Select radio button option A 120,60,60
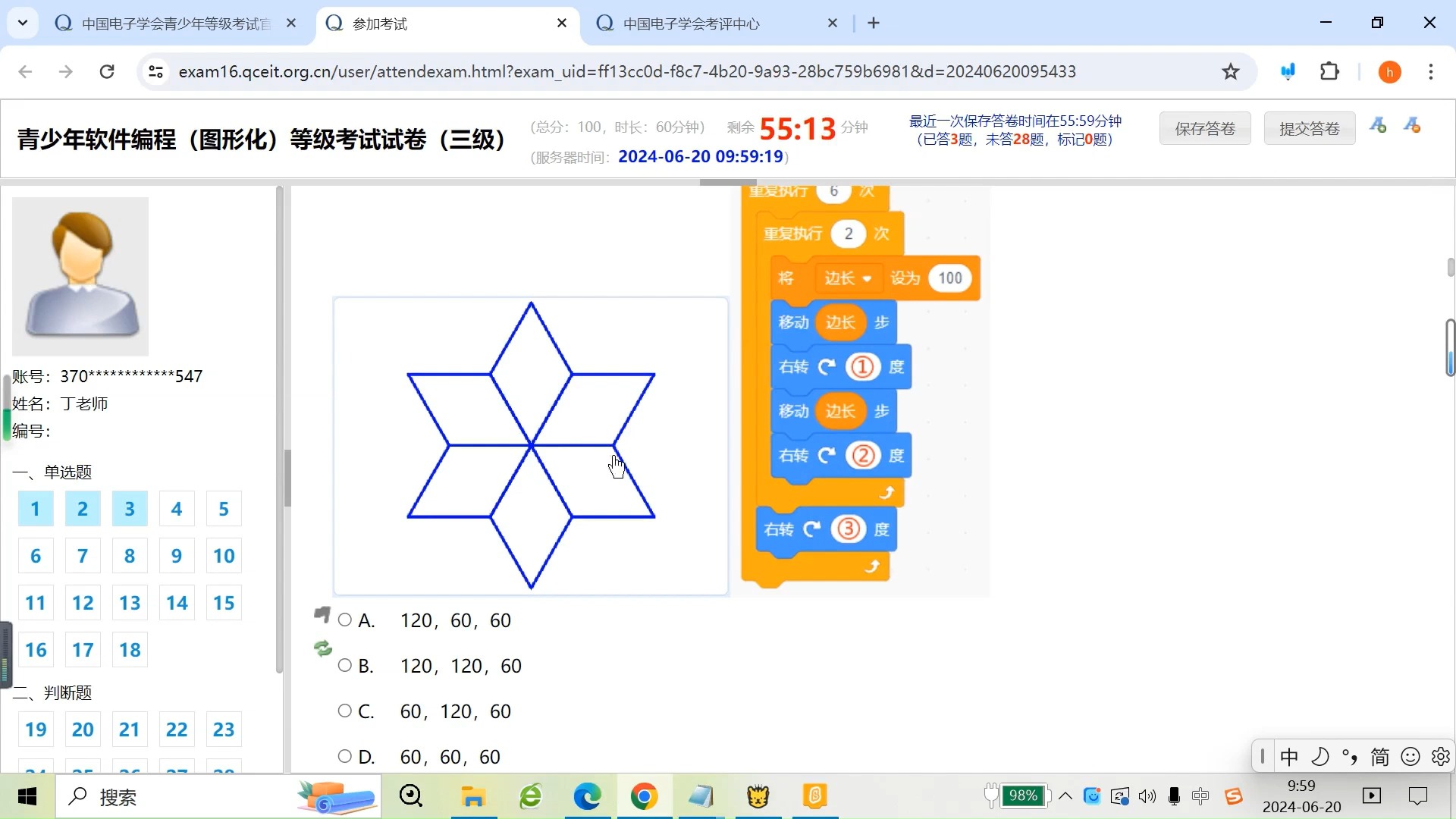Image resolution: width=1456 pixels, height=819 pixels. click(x=346, y=620)
